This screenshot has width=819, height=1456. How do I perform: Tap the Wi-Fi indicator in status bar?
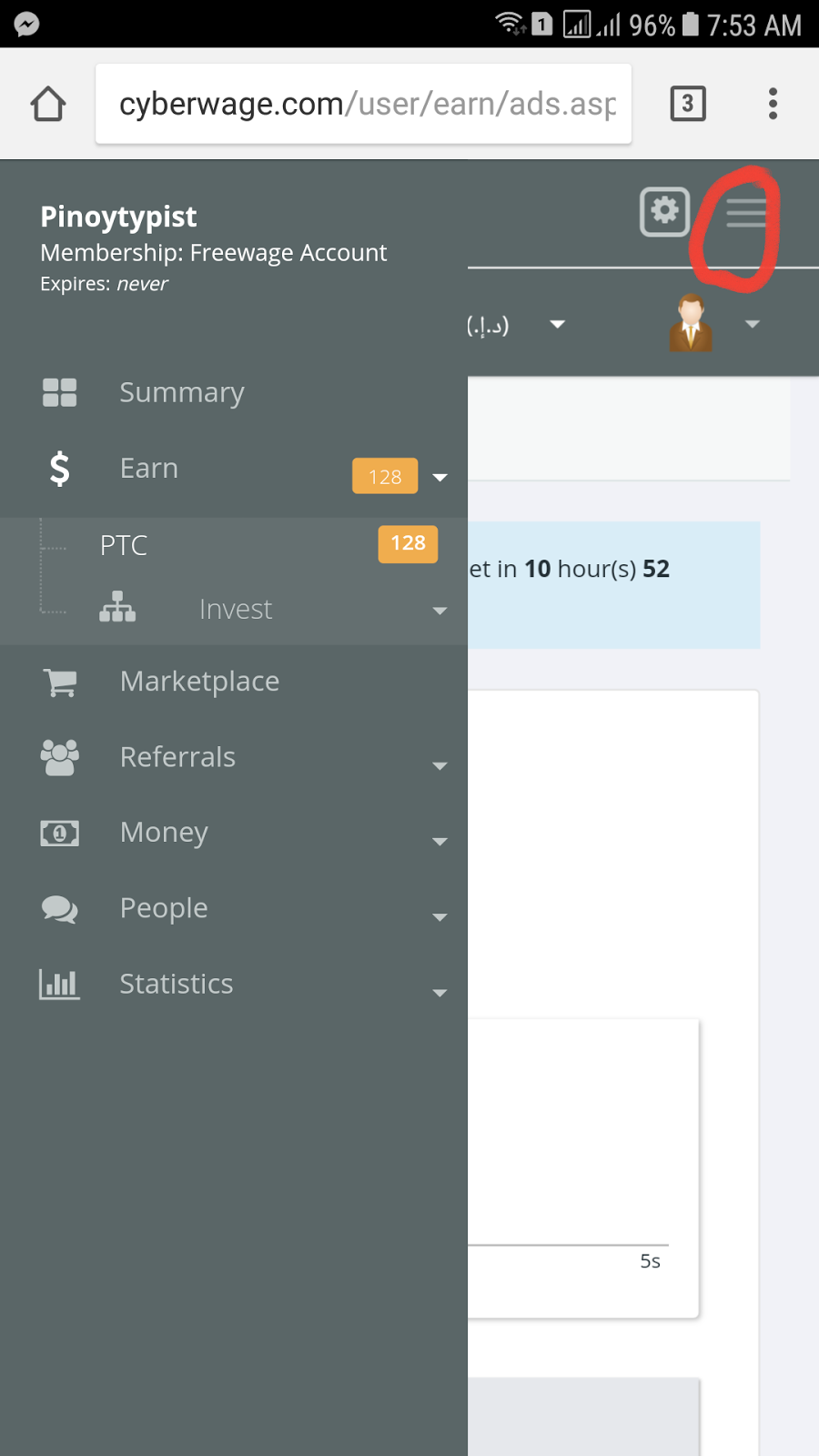[x=511, y=24]
